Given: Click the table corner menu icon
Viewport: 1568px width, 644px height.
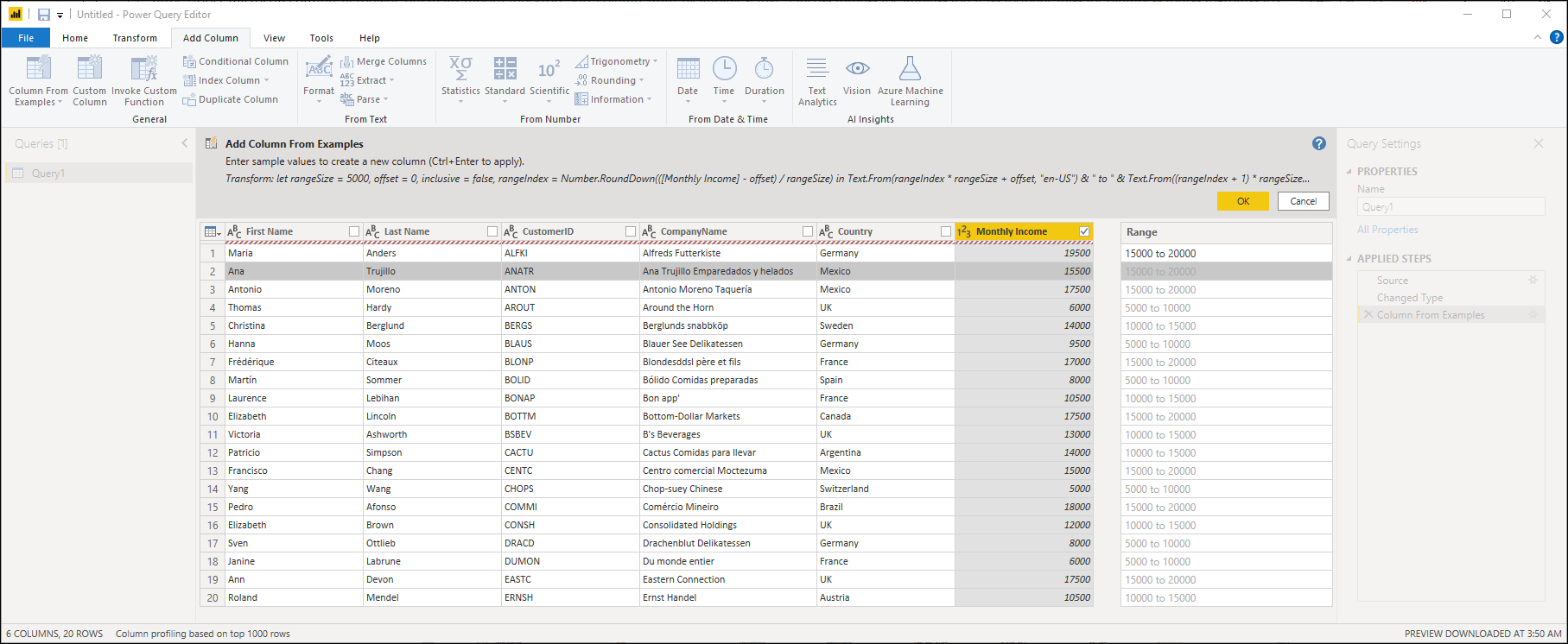Looking at the screenshot, I should pyautogui.click(x=212, y=231).
